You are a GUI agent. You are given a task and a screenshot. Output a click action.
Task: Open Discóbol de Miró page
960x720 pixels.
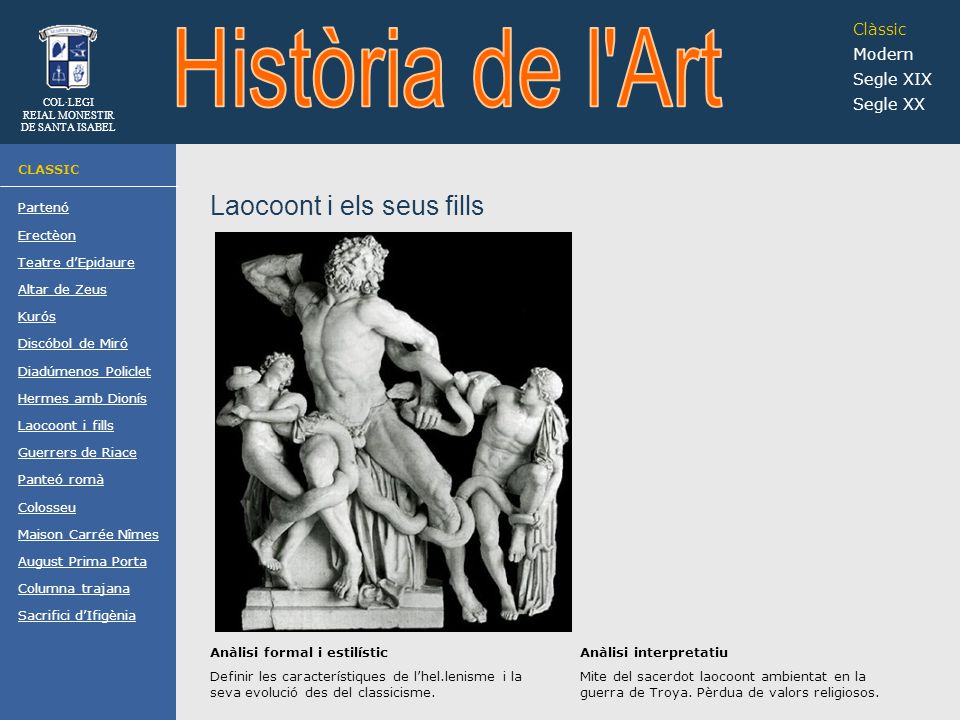click(x=72, y=343)
